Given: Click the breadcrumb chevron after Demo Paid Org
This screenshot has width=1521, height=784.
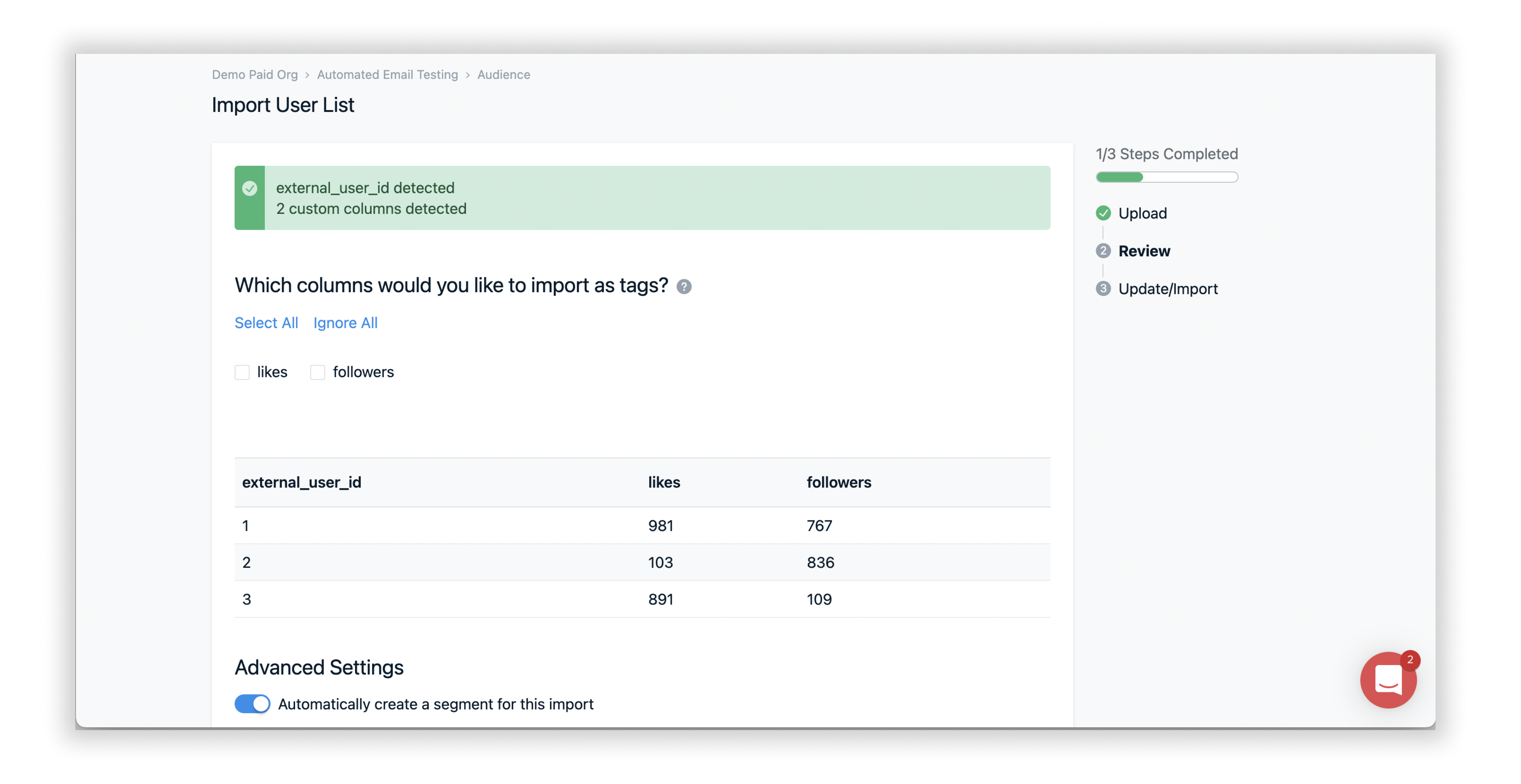Looking at the screenshot, I should click(307, 75).
